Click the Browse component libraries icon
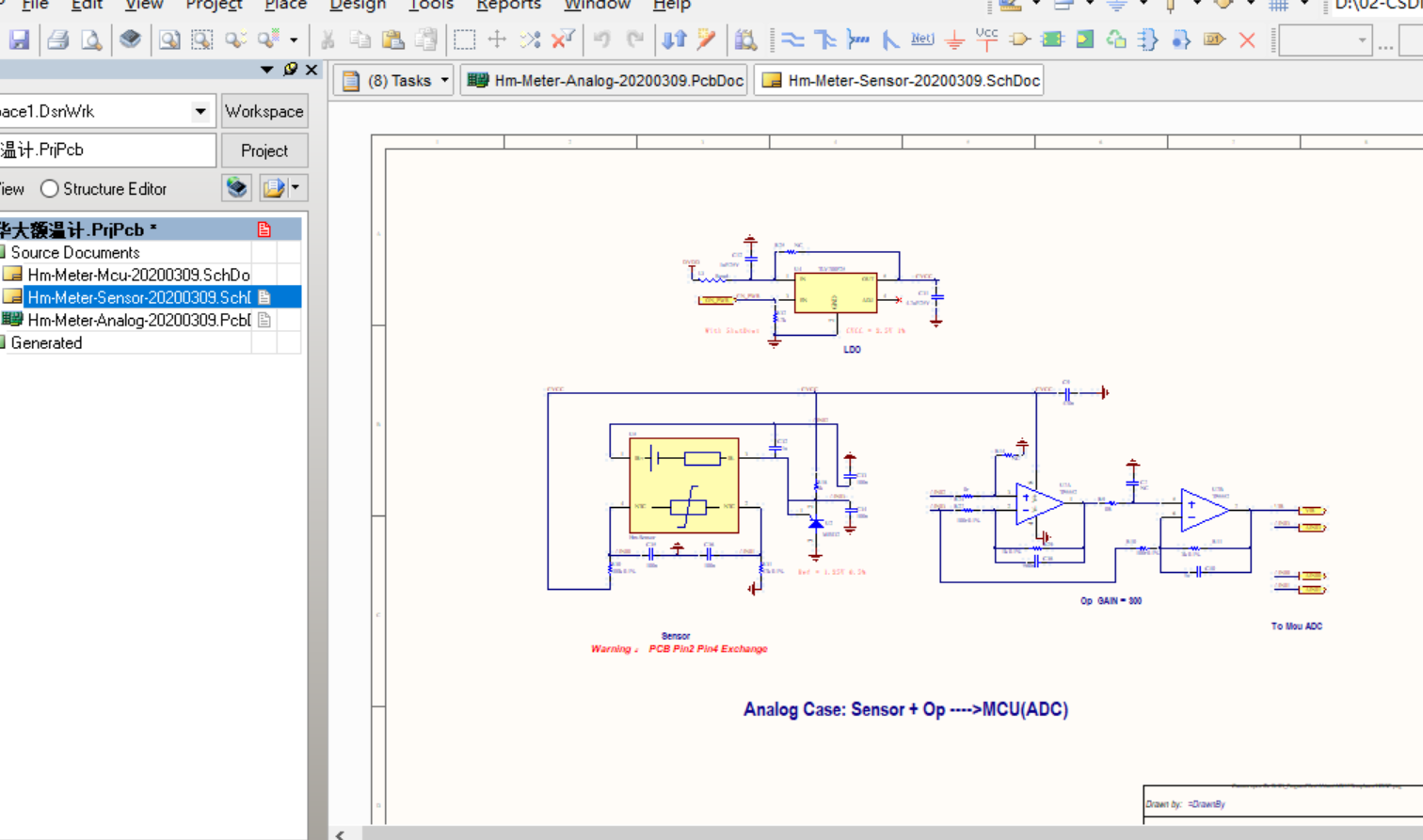The image size is (1423, 840). click(745, 40)
